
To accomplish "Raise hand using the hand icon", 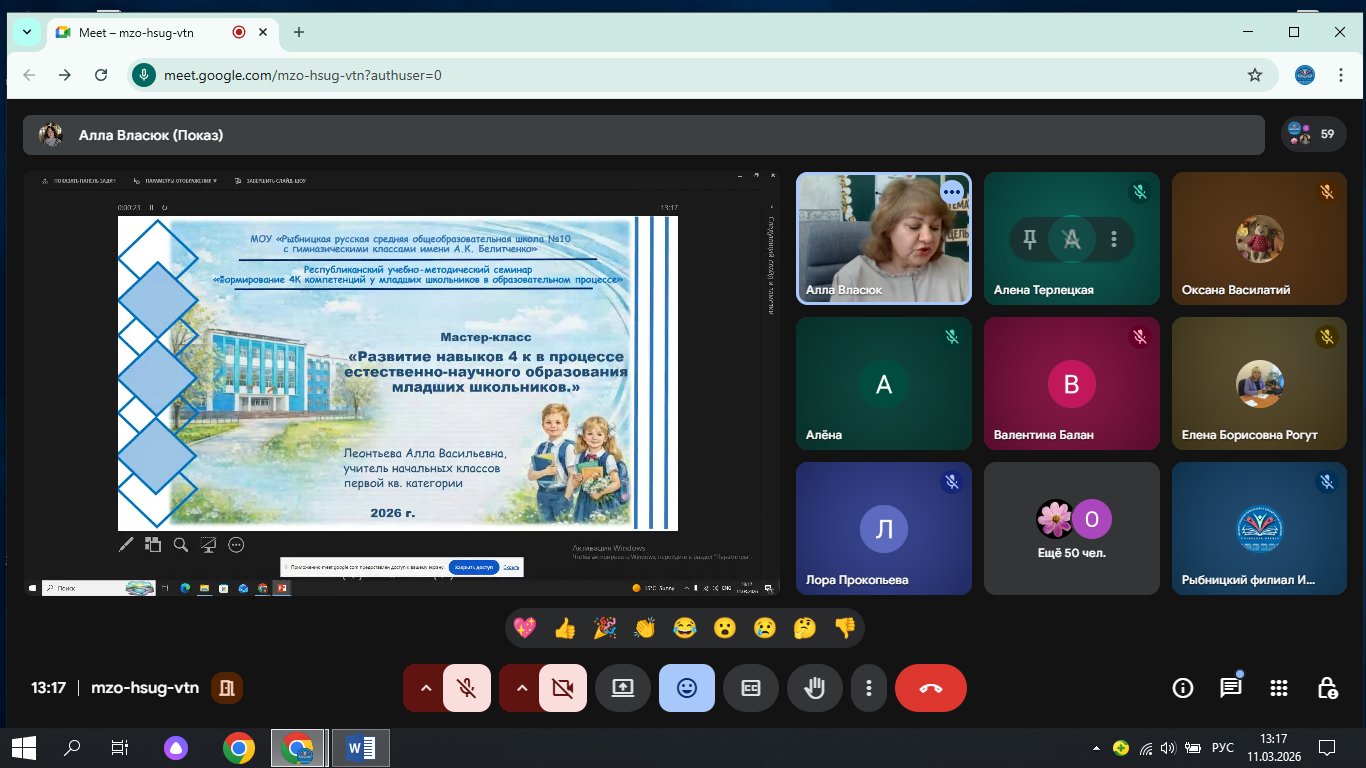I will [815, 688].
